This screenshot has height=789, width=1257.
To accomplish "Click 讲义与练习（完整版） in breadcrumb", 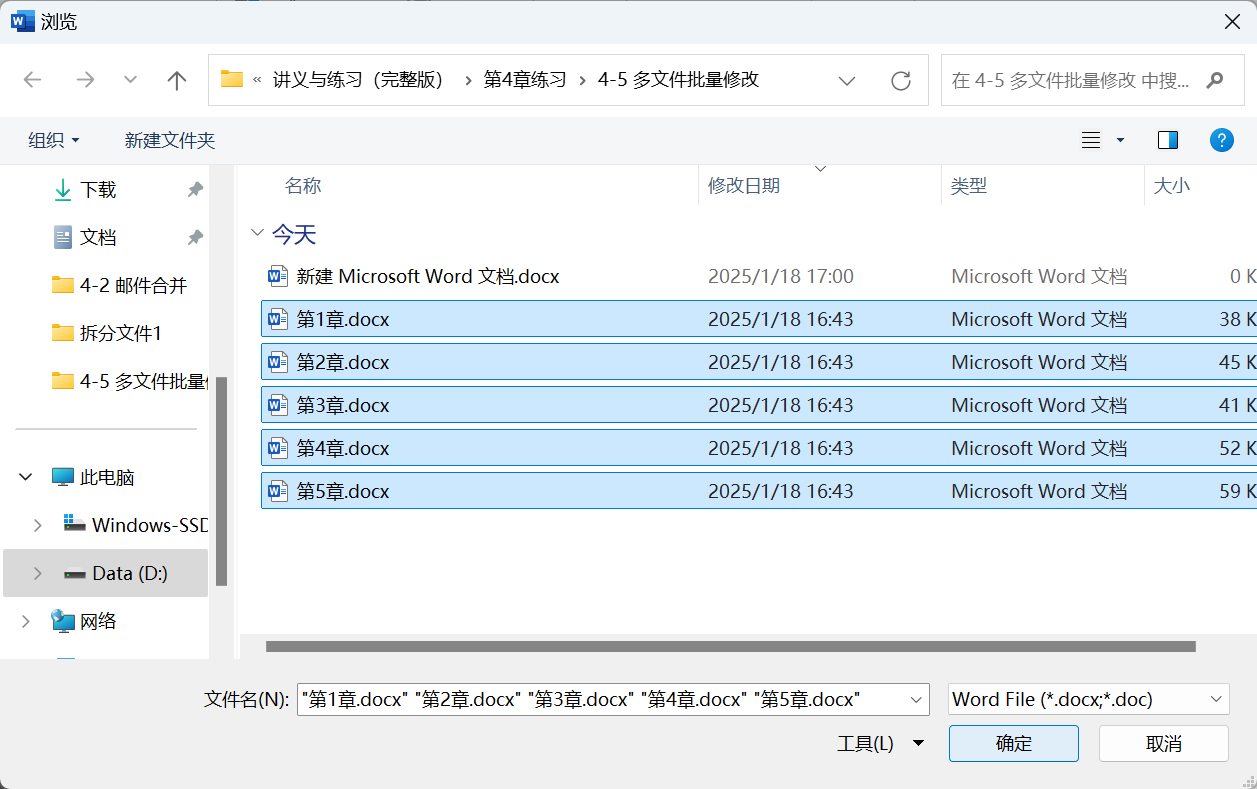I will coord(358,80).
